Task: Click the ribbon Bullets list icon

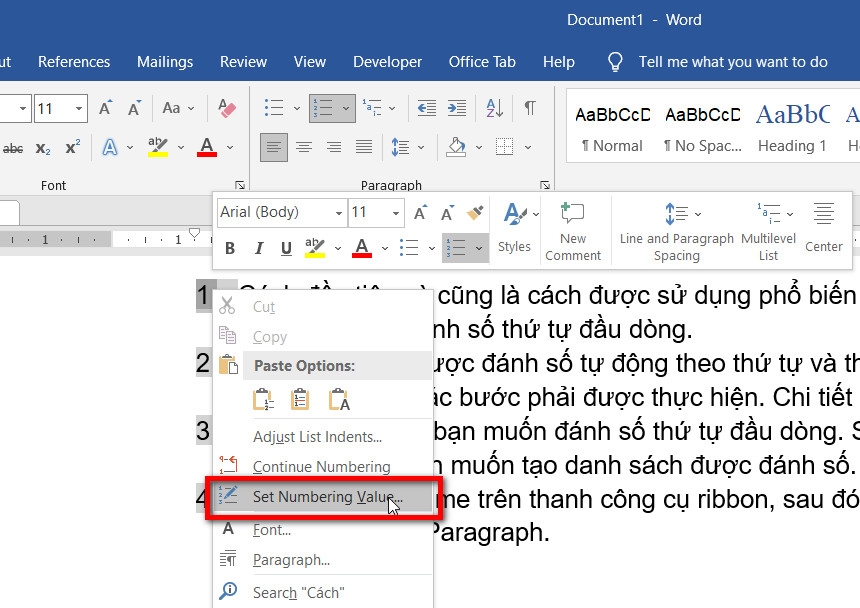Action: [x=273, y=108]
